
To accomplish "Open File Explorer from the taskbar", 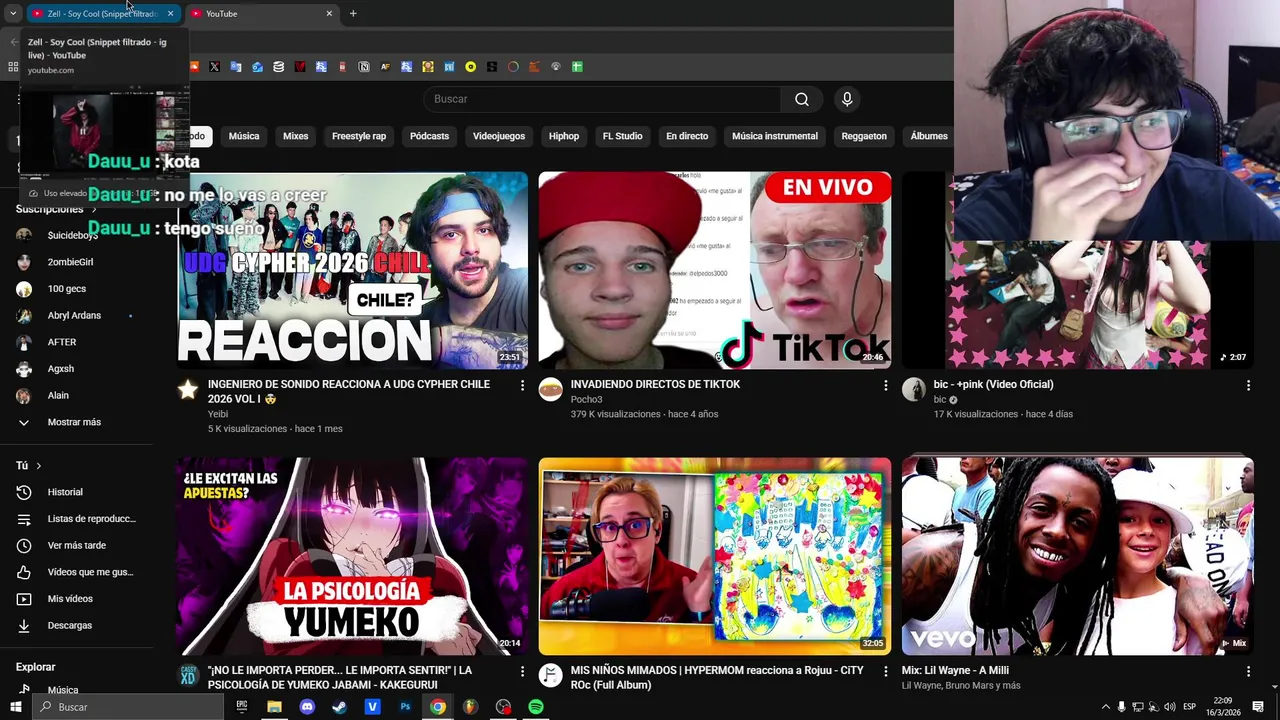I will [274, 707].
